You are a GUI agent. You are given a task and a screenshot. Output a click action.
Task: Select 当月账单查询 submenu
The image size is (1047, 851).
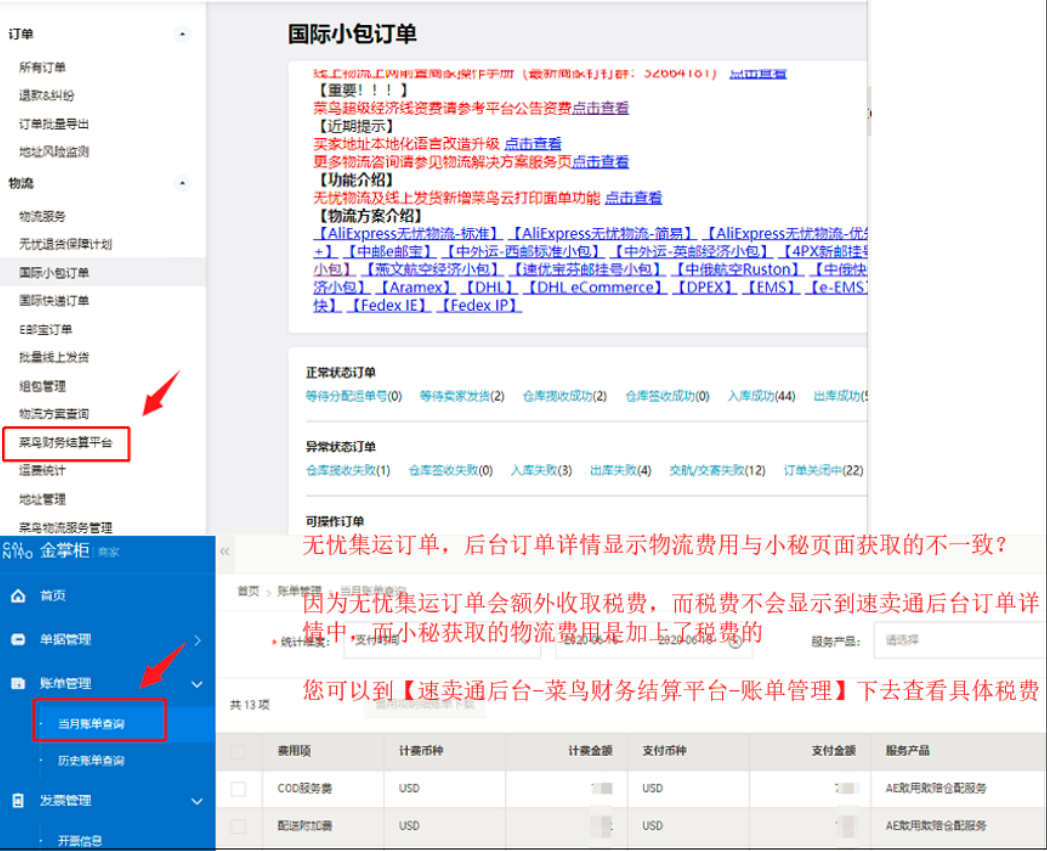click(91, 724)
